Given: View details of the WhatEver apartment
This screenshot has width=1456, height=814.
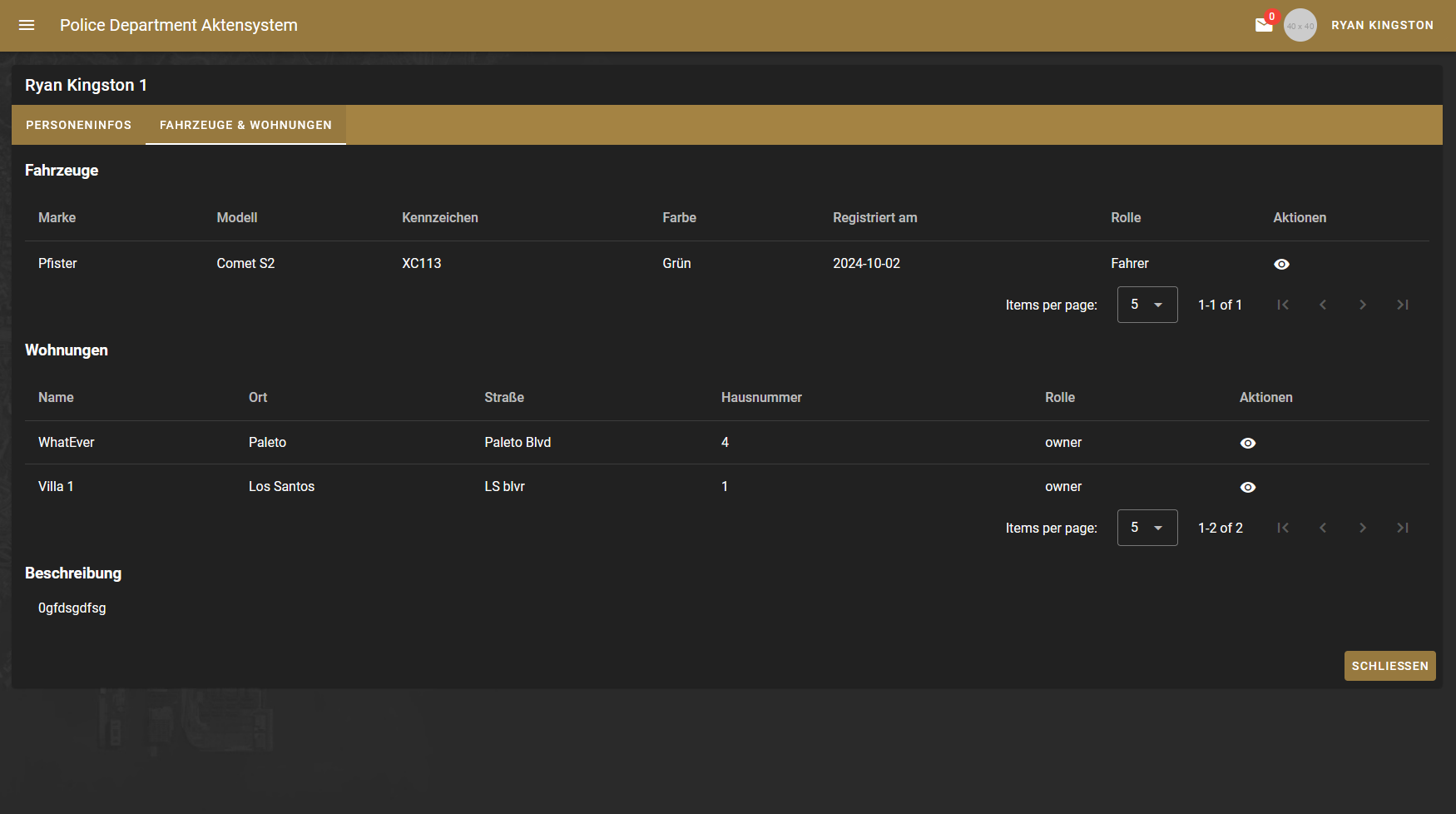Looking at the screenshot, I should (1247, 443).
